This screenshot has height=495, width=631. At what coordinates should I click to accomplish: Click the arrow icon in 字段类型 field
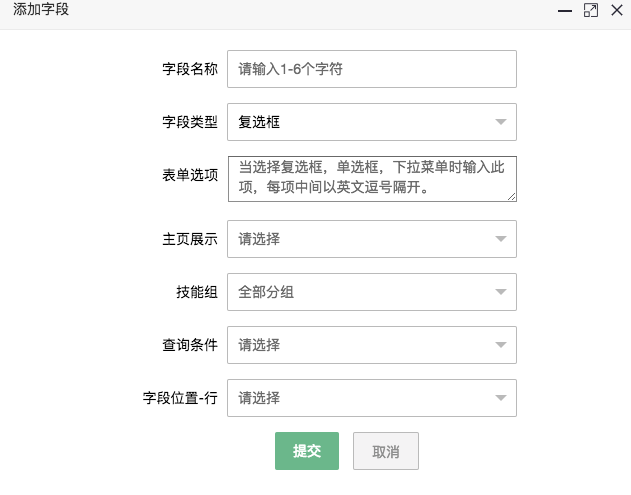[501, 122]
